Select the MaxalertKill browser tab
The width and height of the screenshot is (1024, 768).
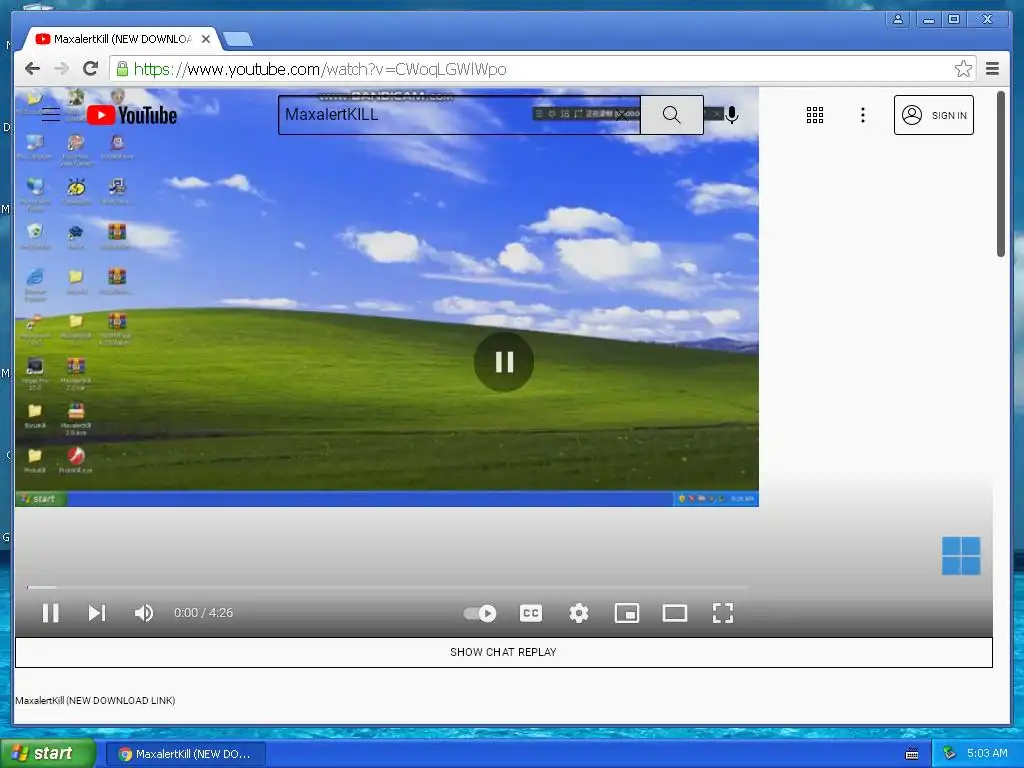[122, 39]
